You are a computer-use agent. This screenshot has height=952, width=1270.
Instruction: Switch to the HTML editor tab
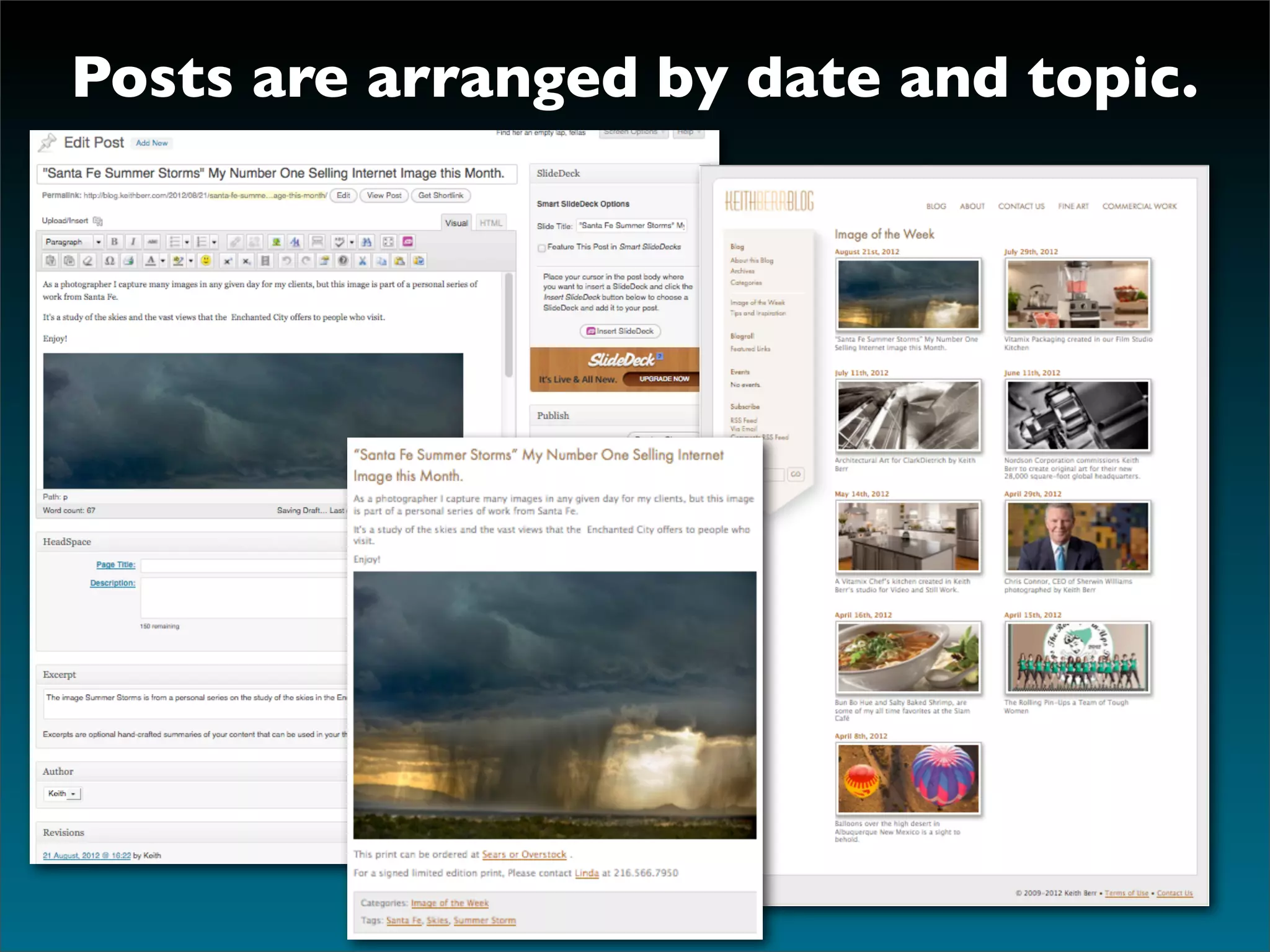(x=491, y=223)
